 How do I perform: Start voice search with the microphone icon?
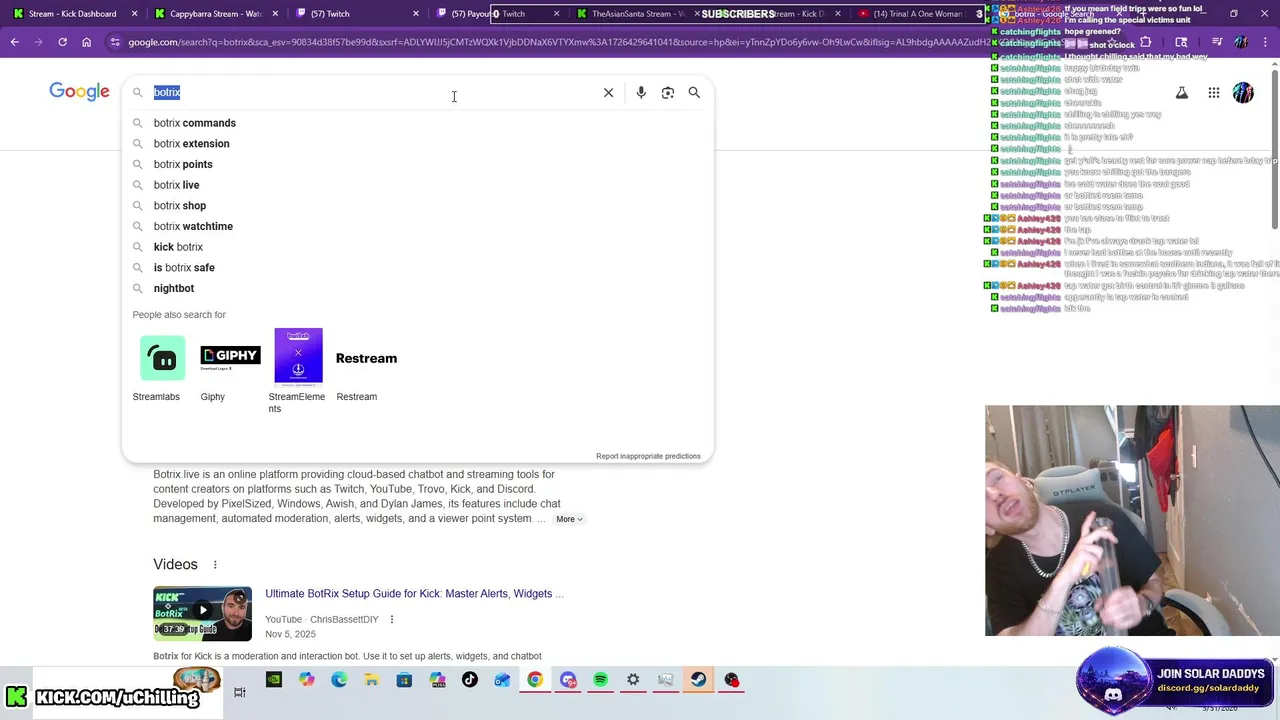coord(641,92)
